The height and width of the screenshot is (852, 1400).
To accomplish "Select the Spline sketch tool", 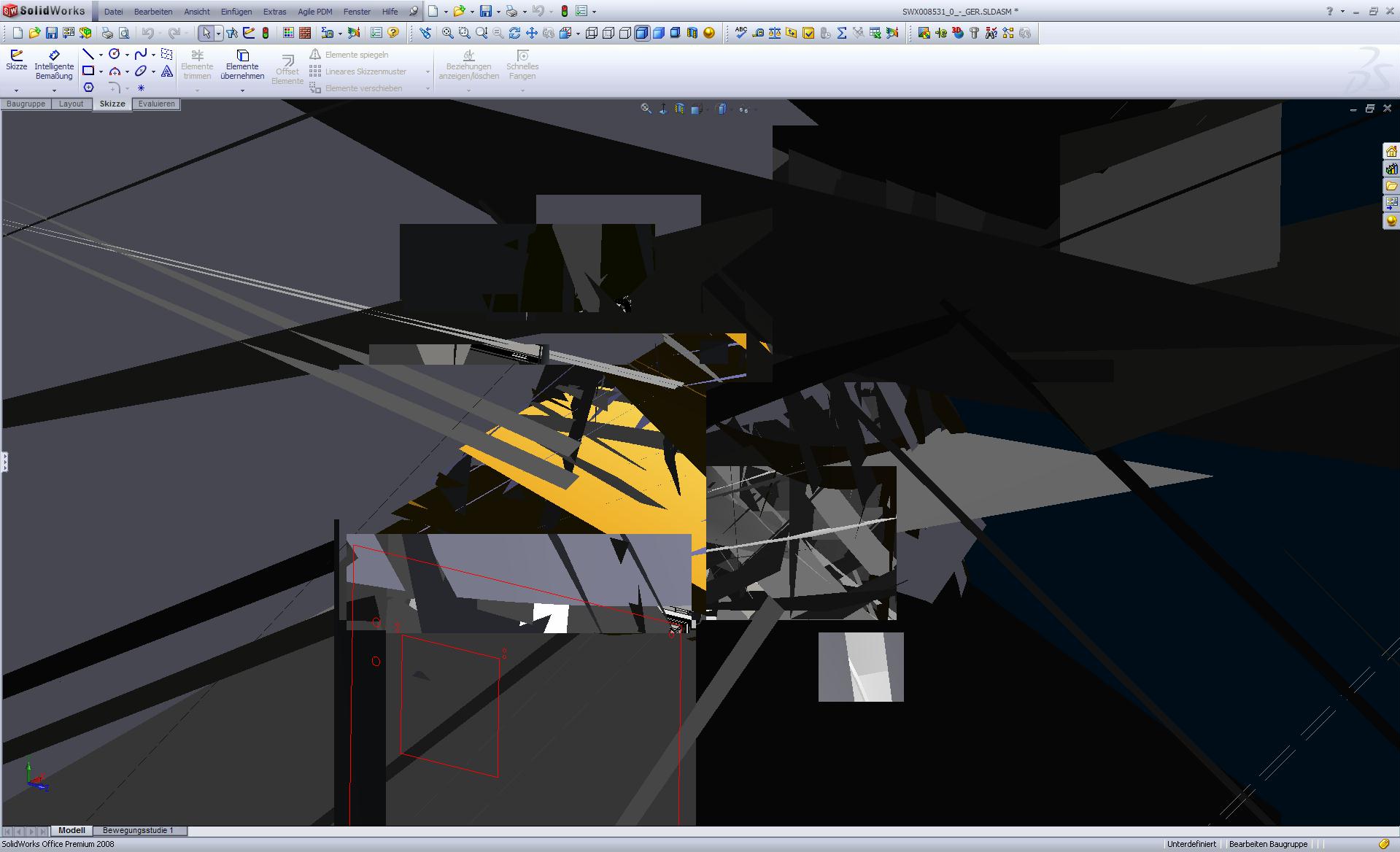I will pos(141,54).
